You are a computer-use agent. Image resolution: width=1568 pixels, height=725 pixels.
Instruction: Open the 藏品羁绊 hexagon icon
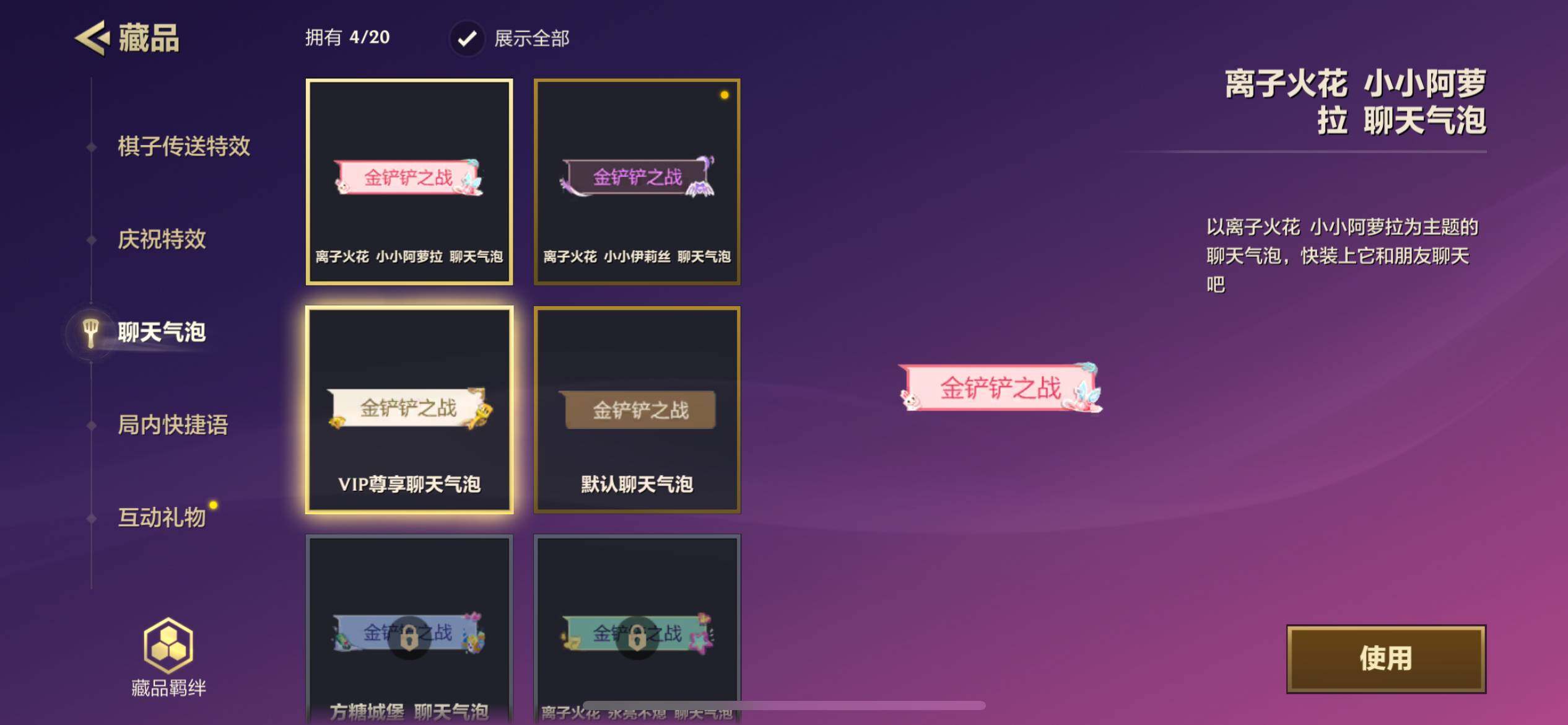coord(168,646)
